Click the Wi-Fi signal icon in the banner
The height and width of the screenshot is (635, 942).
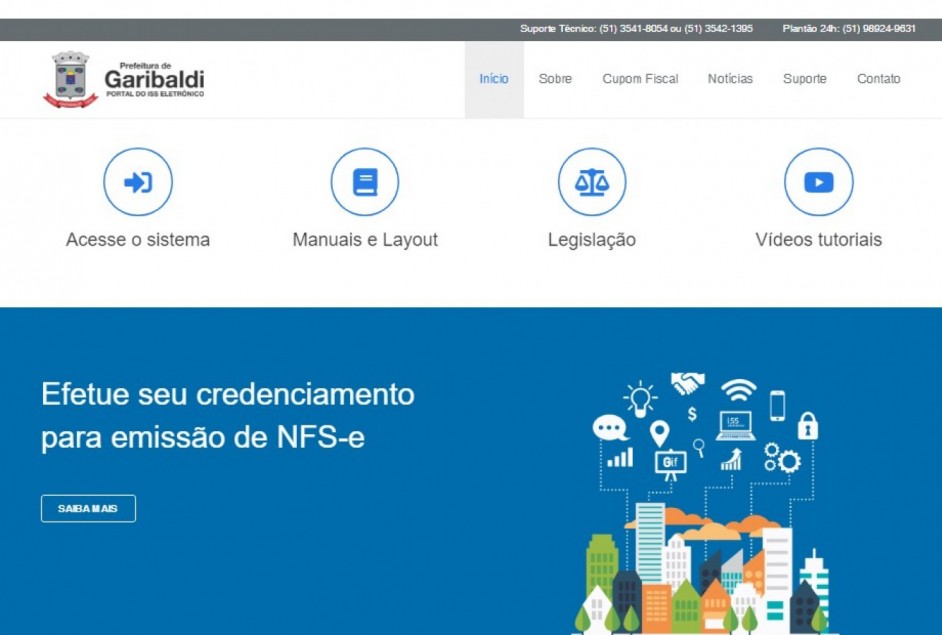click(x=738, y=388)
